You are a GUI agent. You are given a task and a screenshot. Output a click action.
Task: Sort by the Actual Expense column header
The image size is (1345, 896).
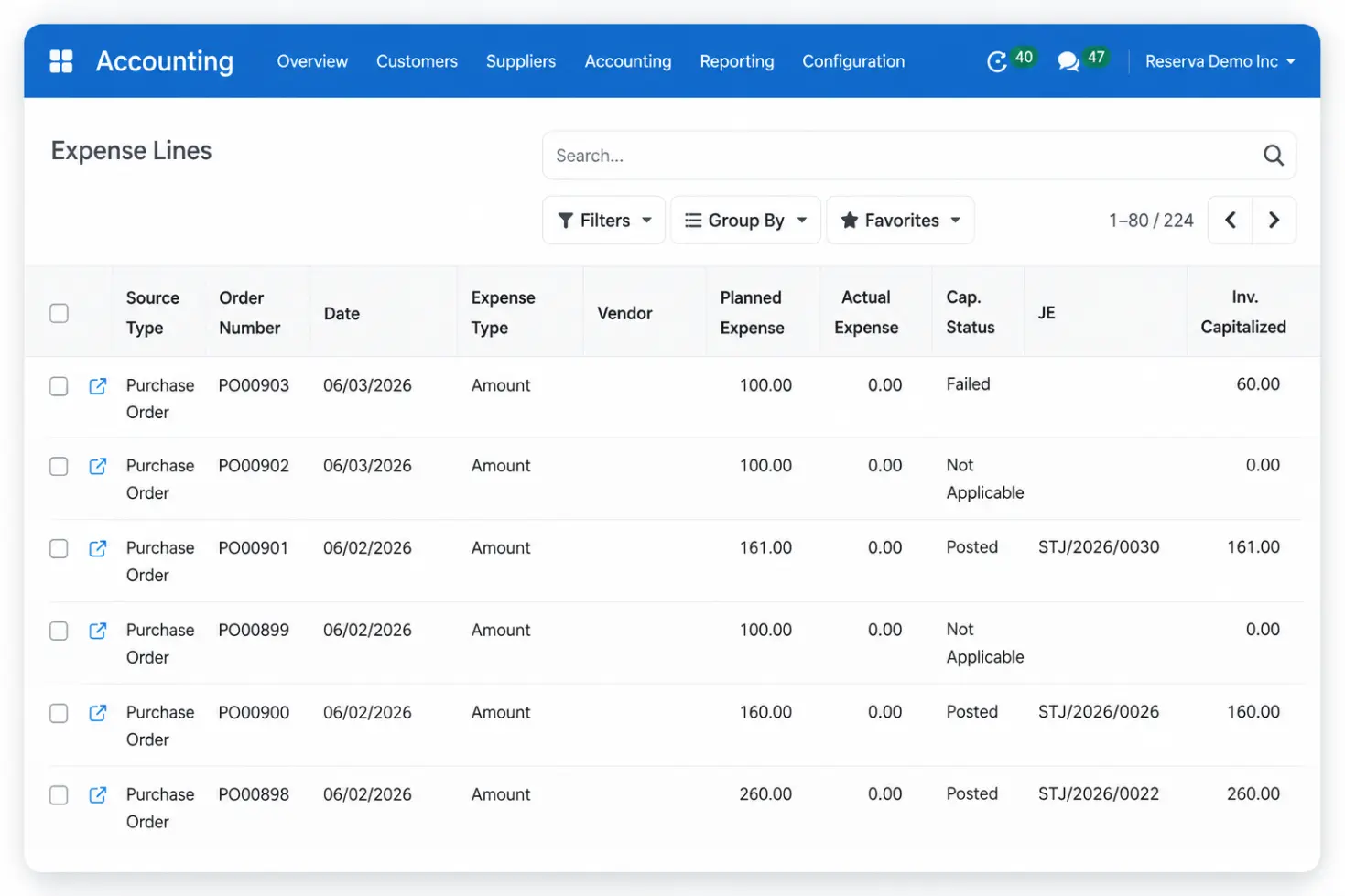coord(866,312)
